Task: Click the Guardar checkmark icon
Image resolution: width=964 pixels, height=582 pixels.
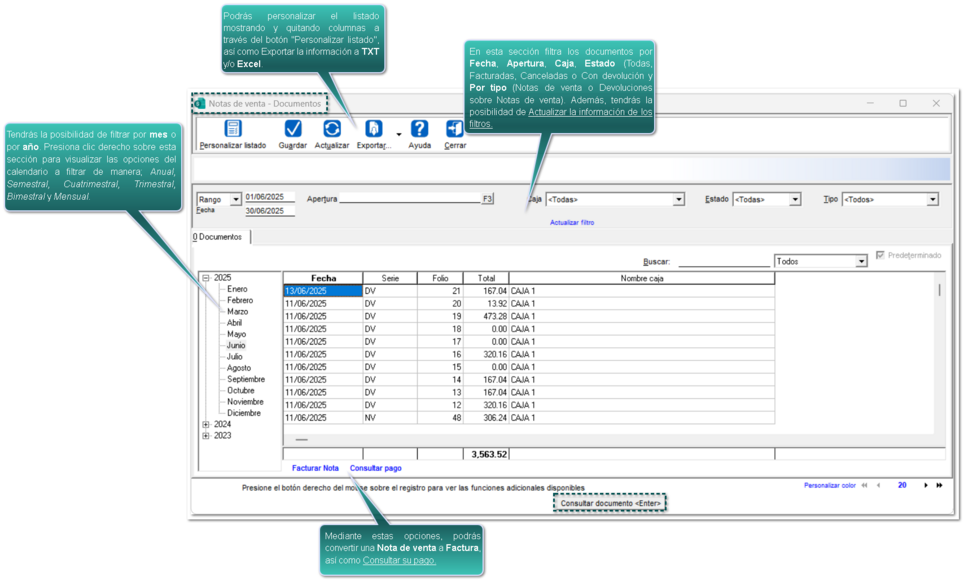Action: point(292,130)
